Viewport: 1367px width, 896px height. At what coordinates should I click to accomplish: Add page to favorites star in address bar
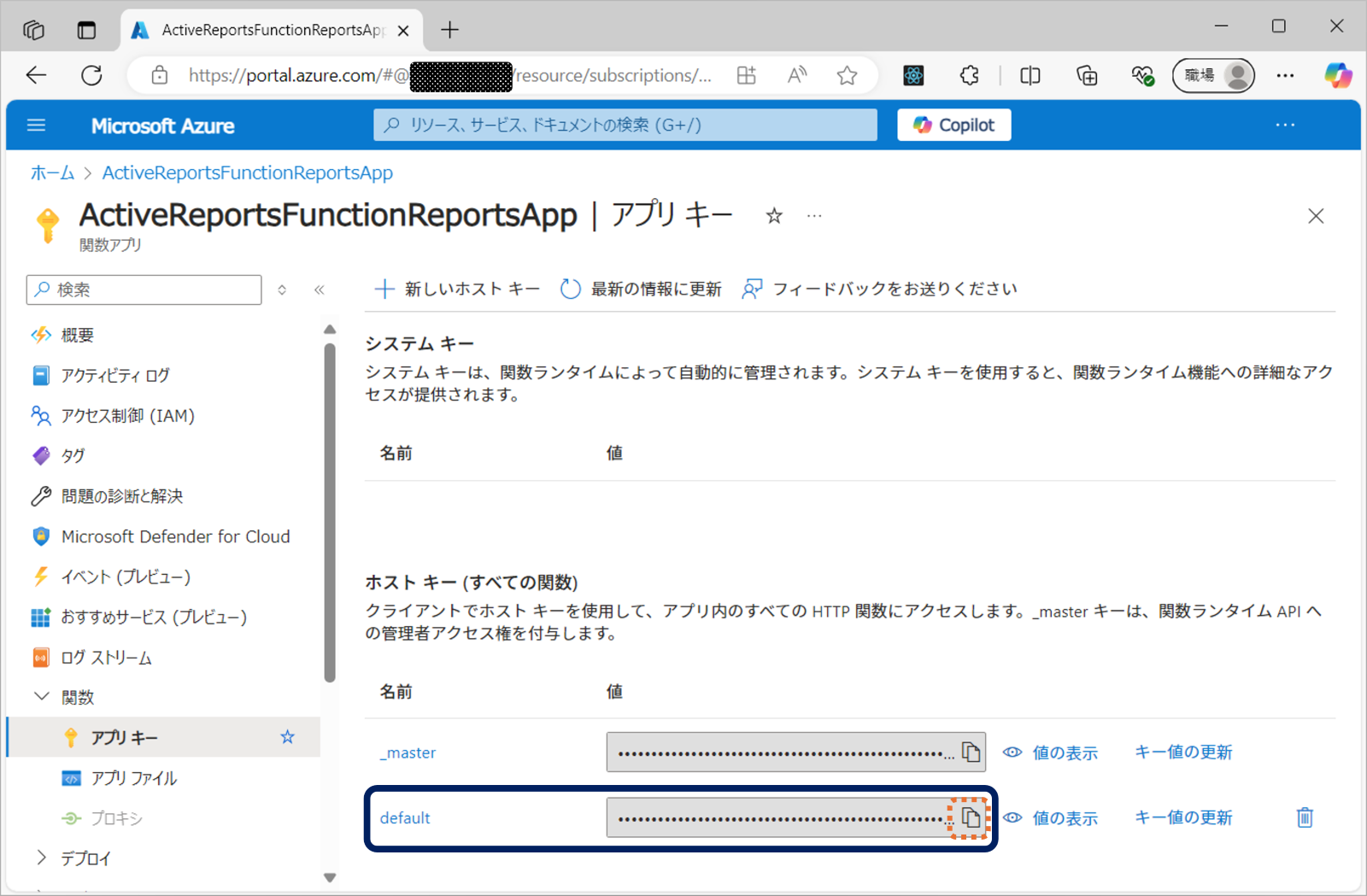point(847,75)
